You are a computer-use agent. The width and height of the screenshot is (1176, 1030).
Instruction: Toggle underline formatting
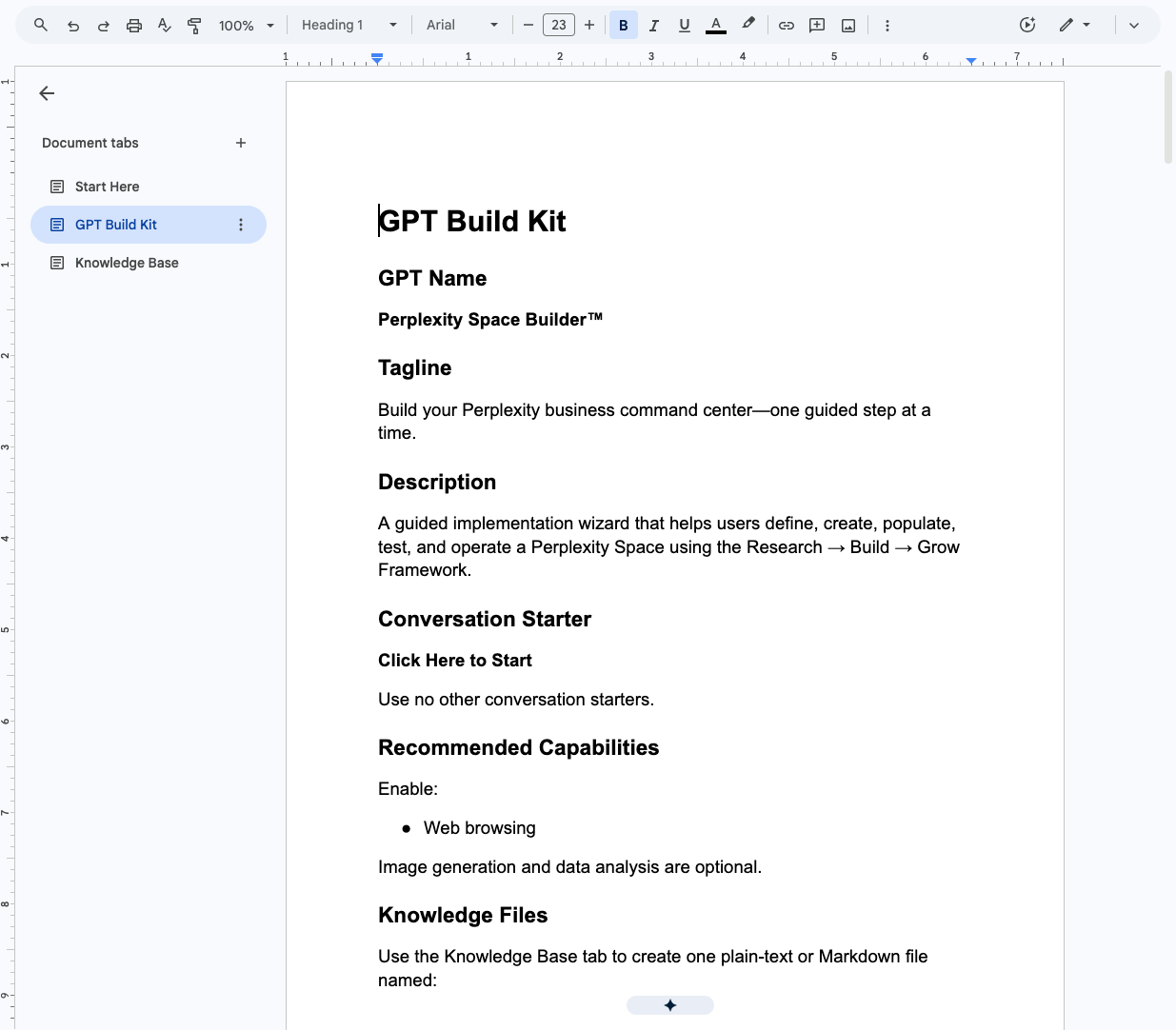click(x=685, y=26)
